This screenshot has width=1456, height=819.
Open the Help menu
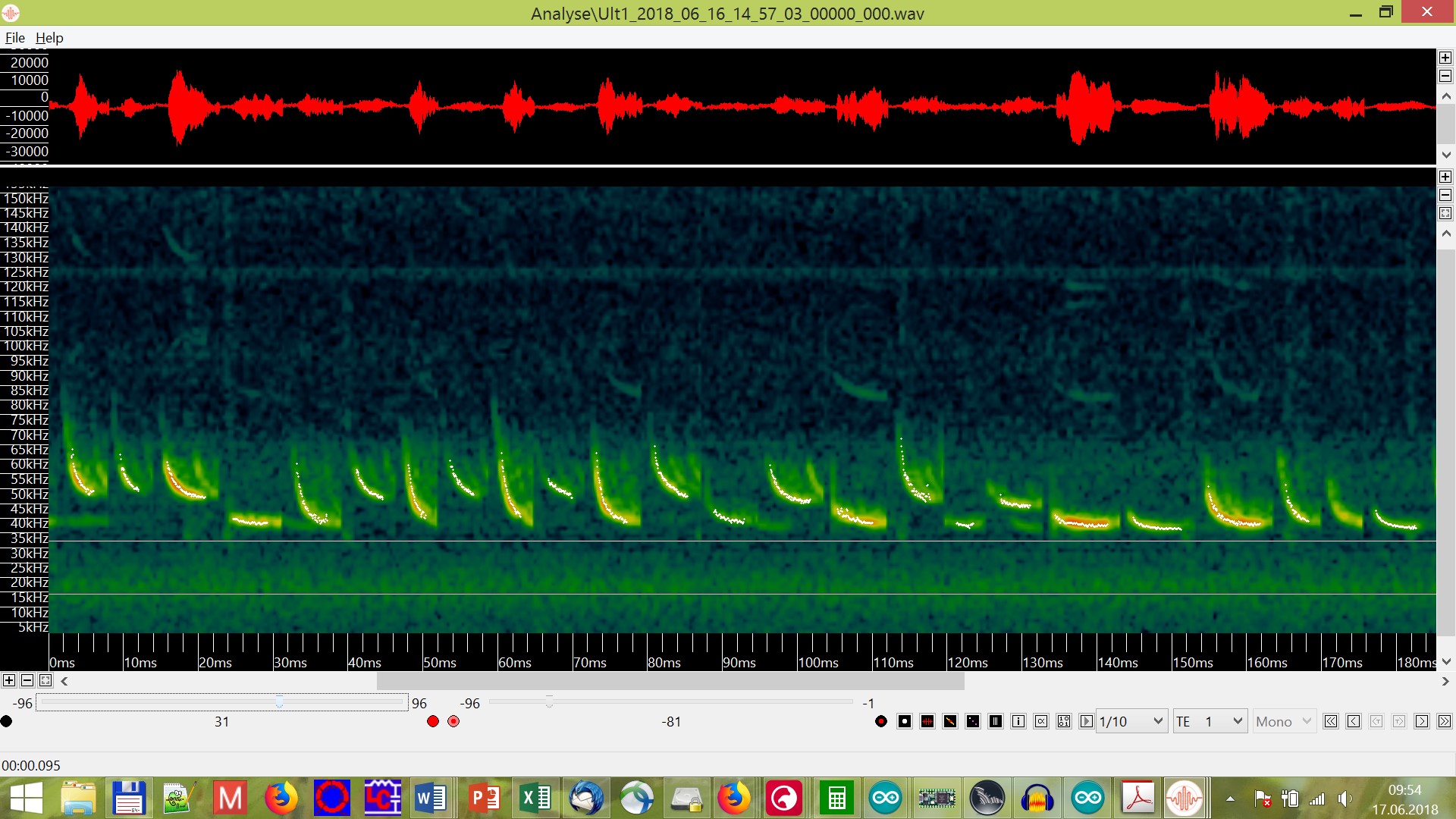(49, 37)
